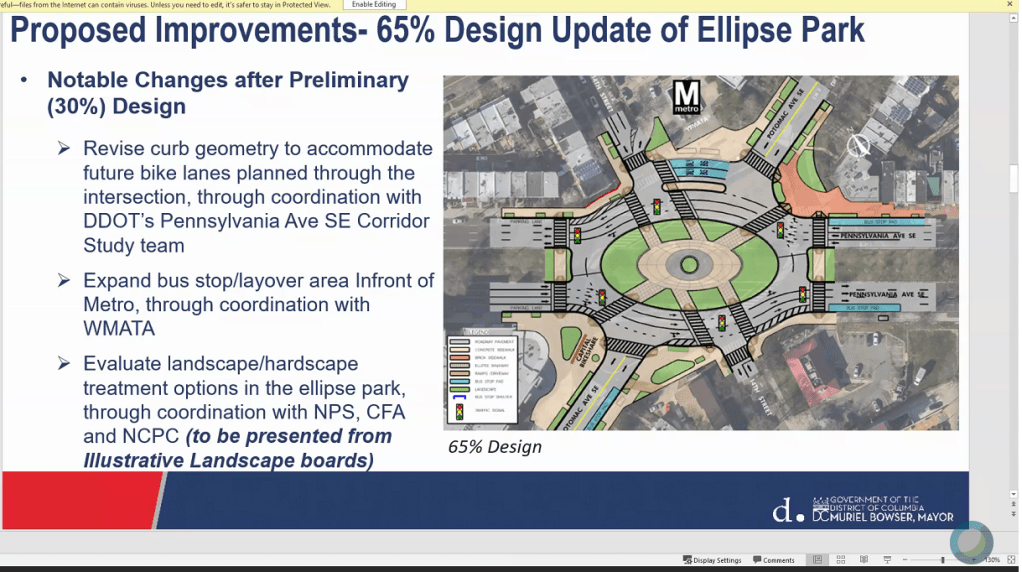Viewport: 1022px width, 572px height.
Task: Click the floating circular overlay icon
Action: pyautogui.click(x=971, y=542)
